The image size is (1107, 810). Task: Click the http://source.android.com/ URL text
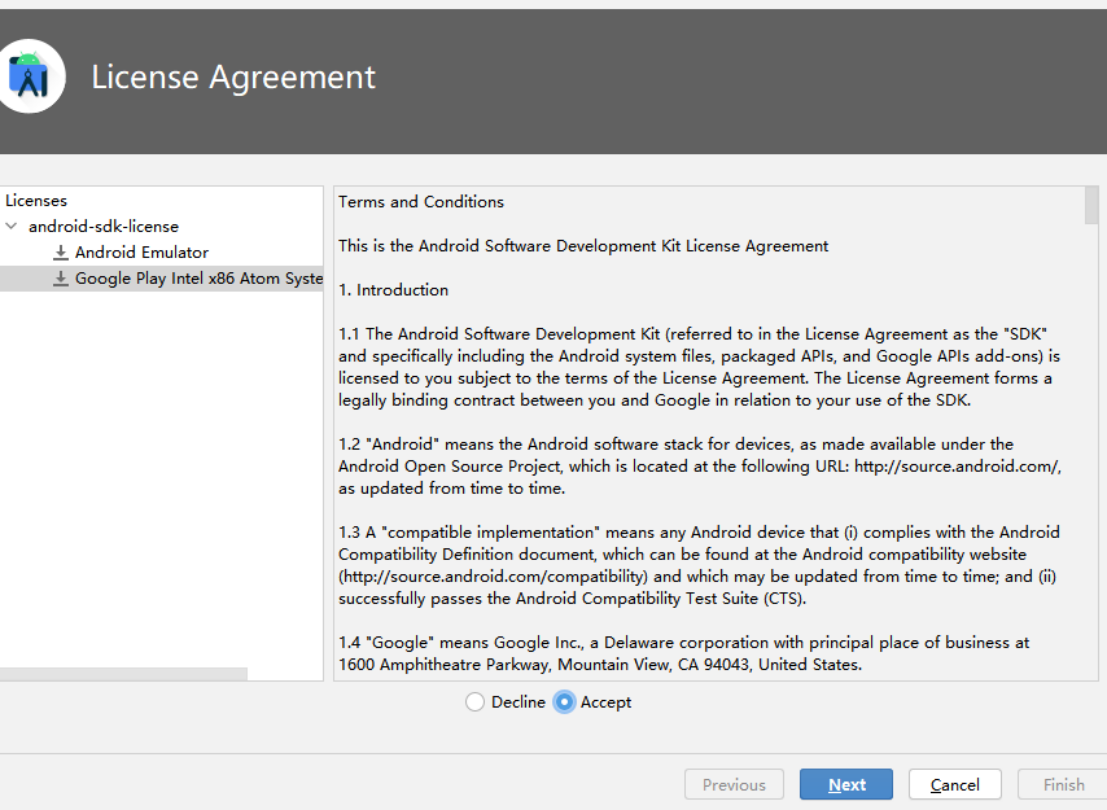tap(957, 466)
